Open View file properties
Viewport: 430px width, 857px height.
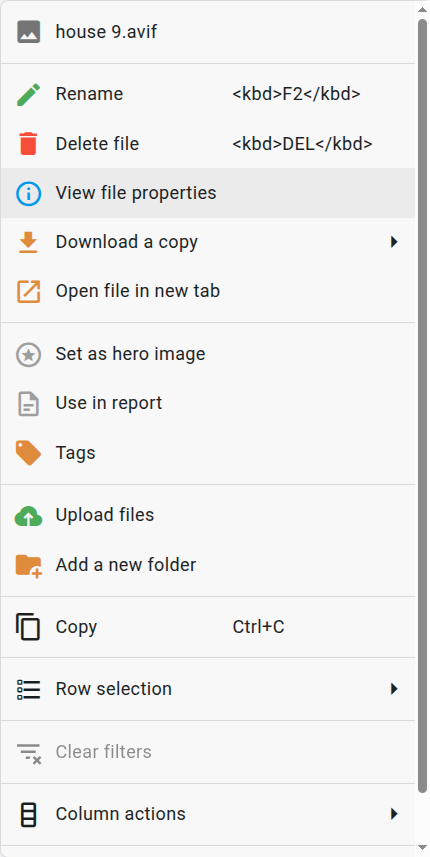(x=208, y=193)
